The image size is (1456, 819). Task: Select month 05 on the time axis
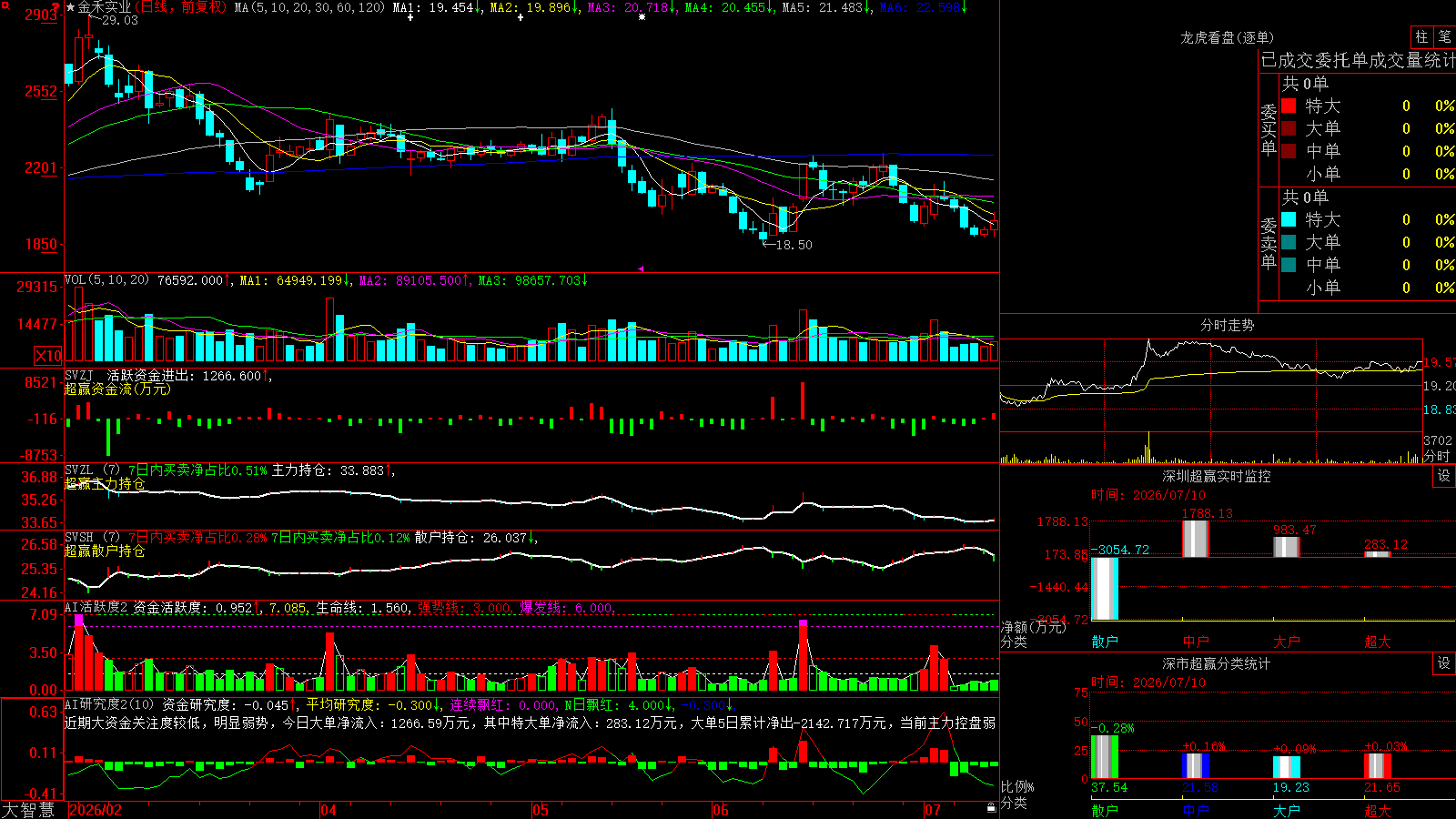pyautogui.click(x=541, y=810)
